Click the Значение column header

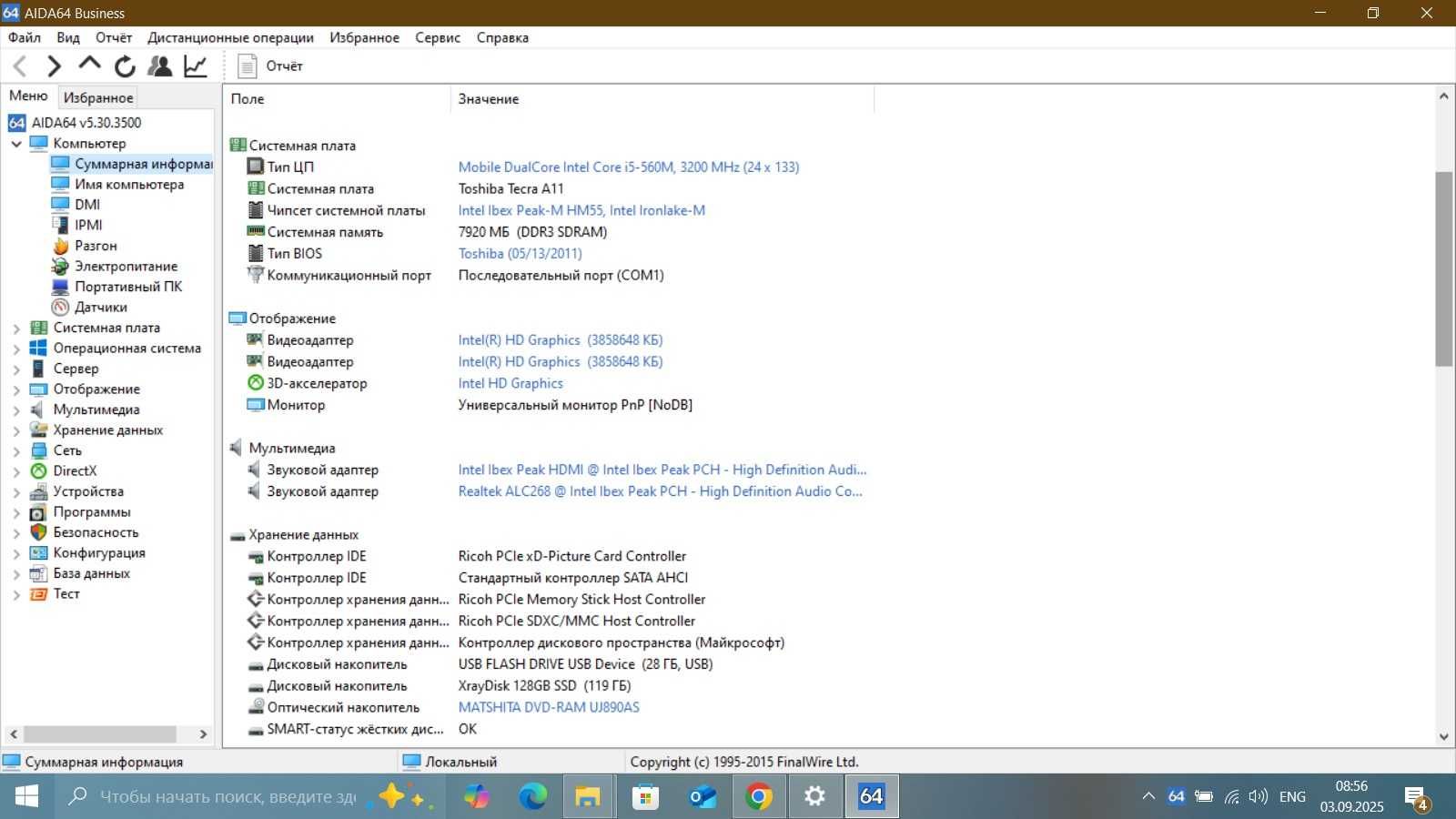pos(662,99)
